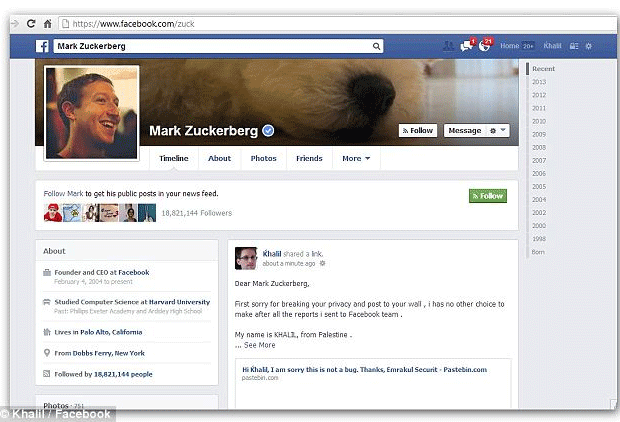Image resolution: width=620 pixels, height=422 pixels.
Task: Switch to the Friends tab
Action: [x=309, y=158]
